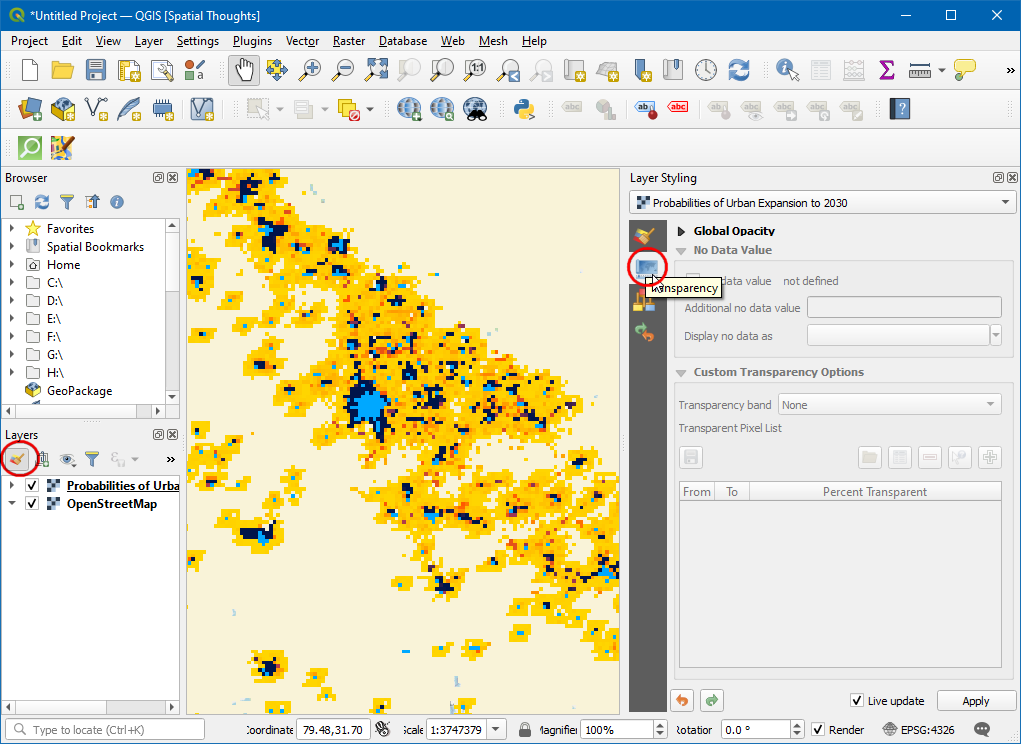Open the Plugins menu

252,41
